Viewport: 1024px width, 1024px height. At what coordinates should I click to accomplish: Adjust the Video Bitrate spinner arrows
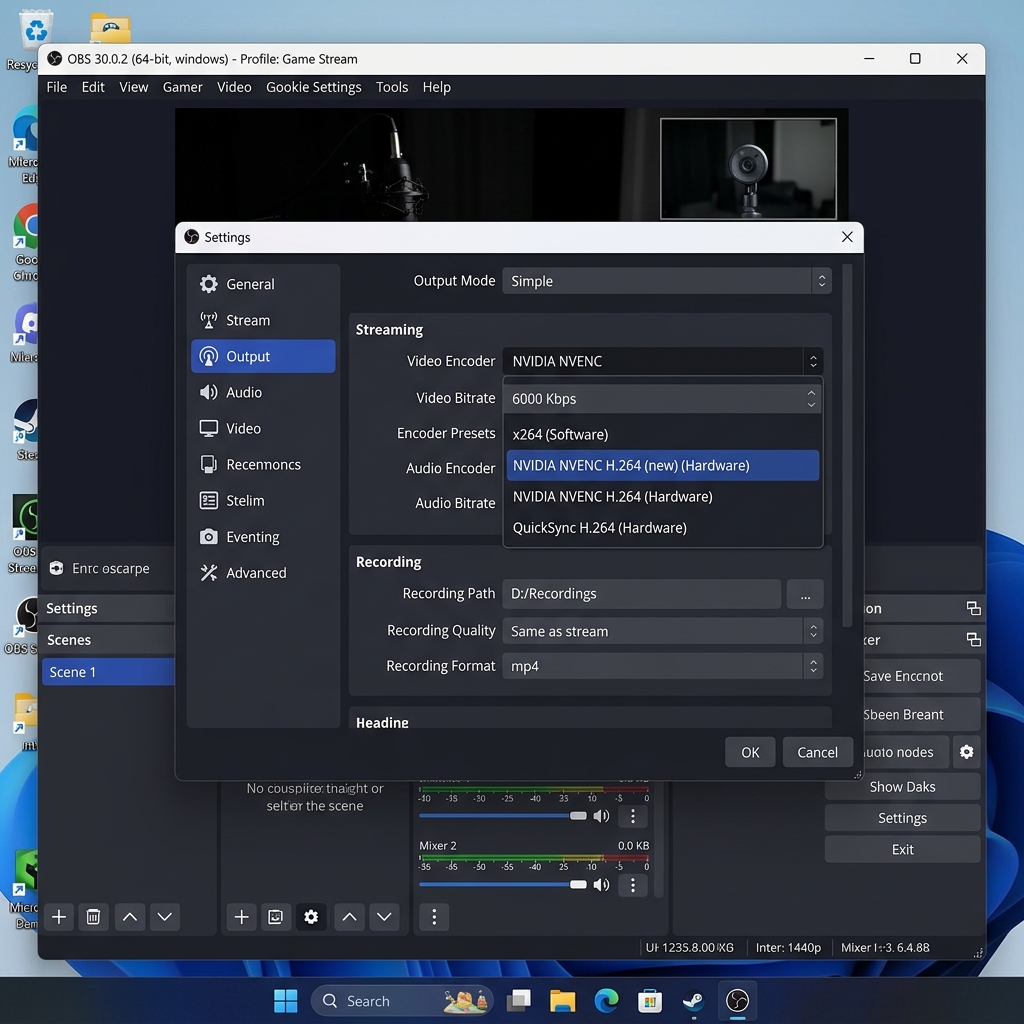pyautogui.click(x=811, y=398)
